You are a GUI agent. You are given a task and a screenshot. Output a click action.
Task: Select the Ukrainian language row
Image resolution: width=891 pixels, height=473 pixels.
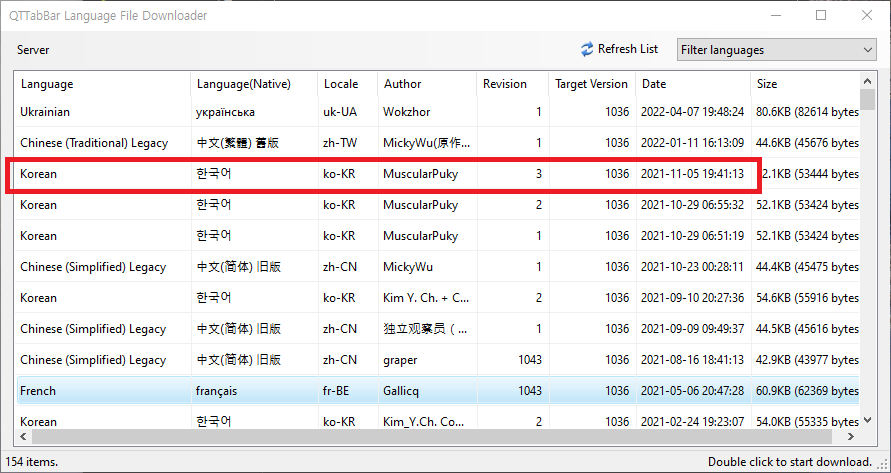point(437,112)
